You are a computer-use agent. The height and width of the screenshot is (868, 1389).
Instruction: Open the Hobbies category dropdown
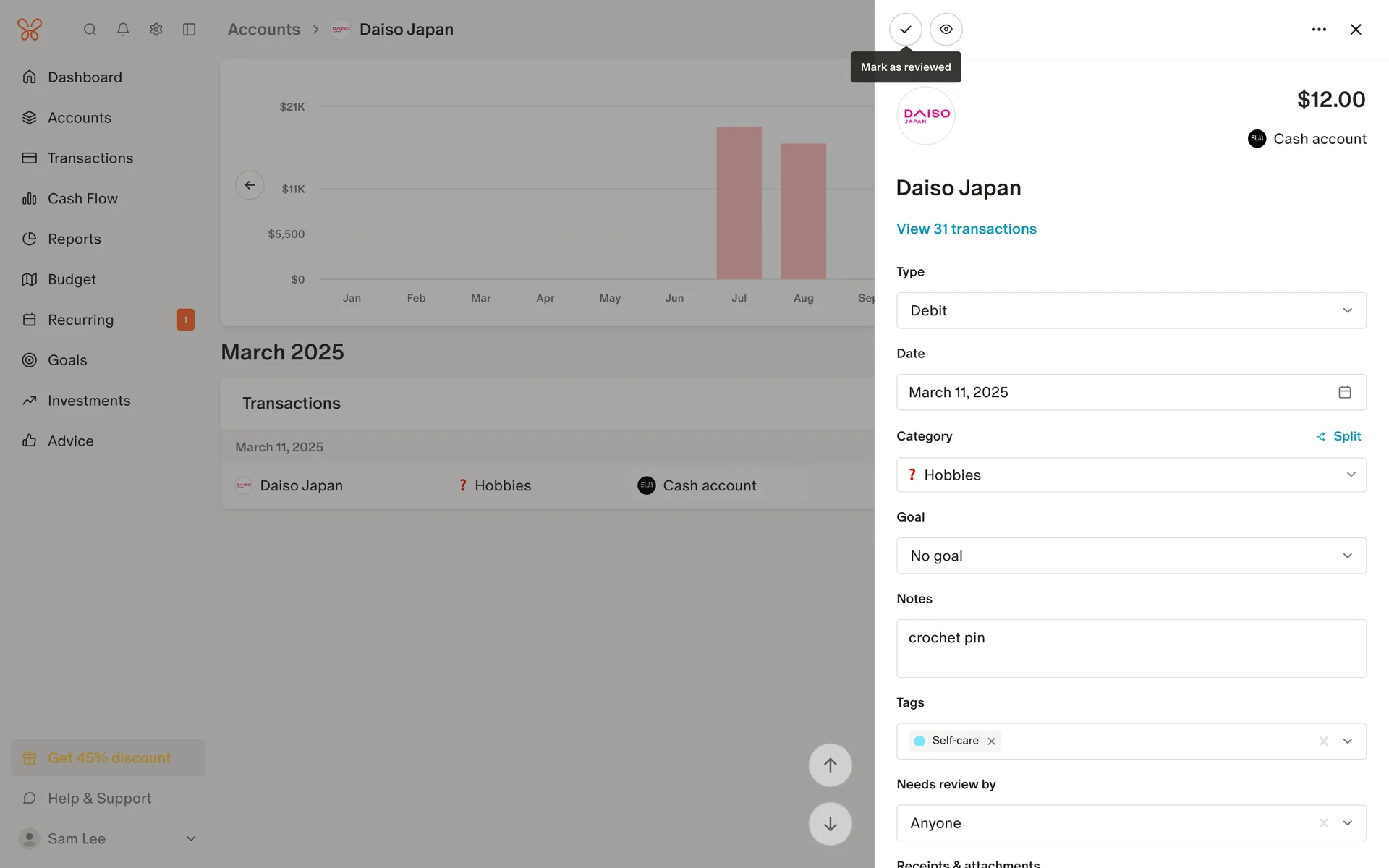[x=1131, y=475]
